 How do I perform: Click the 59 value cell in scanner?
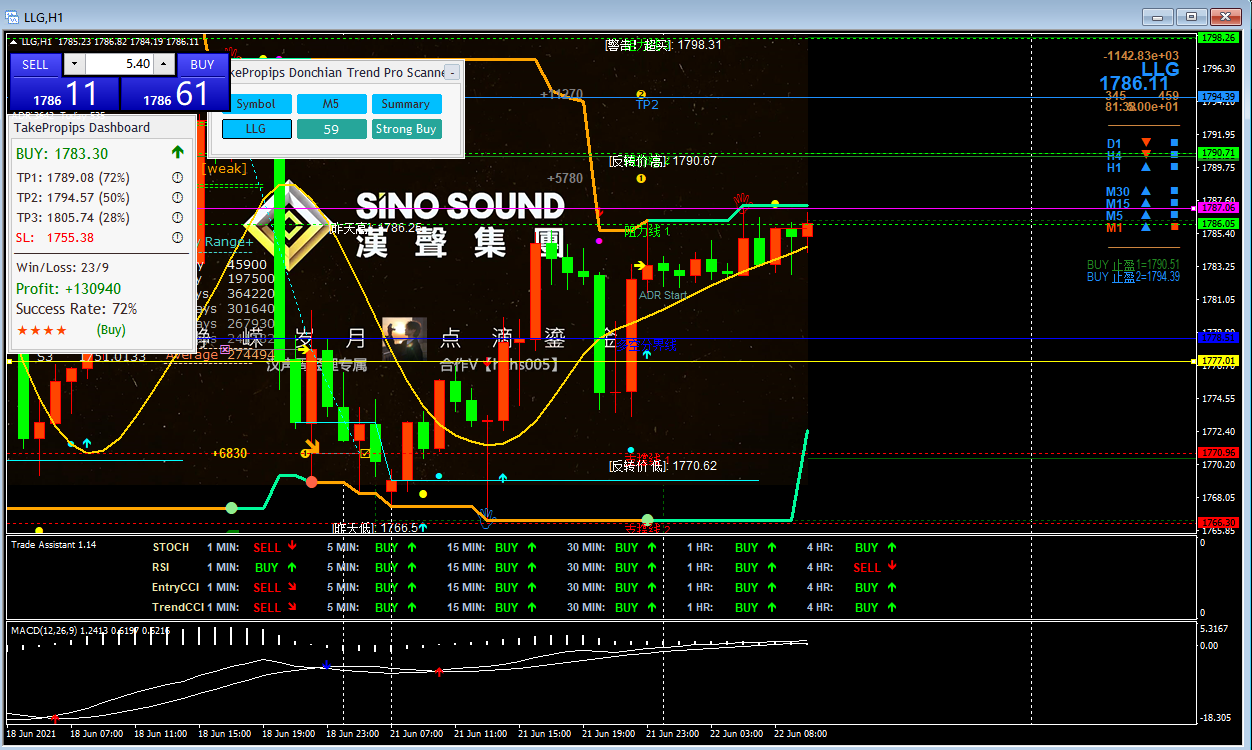[331, 129]
